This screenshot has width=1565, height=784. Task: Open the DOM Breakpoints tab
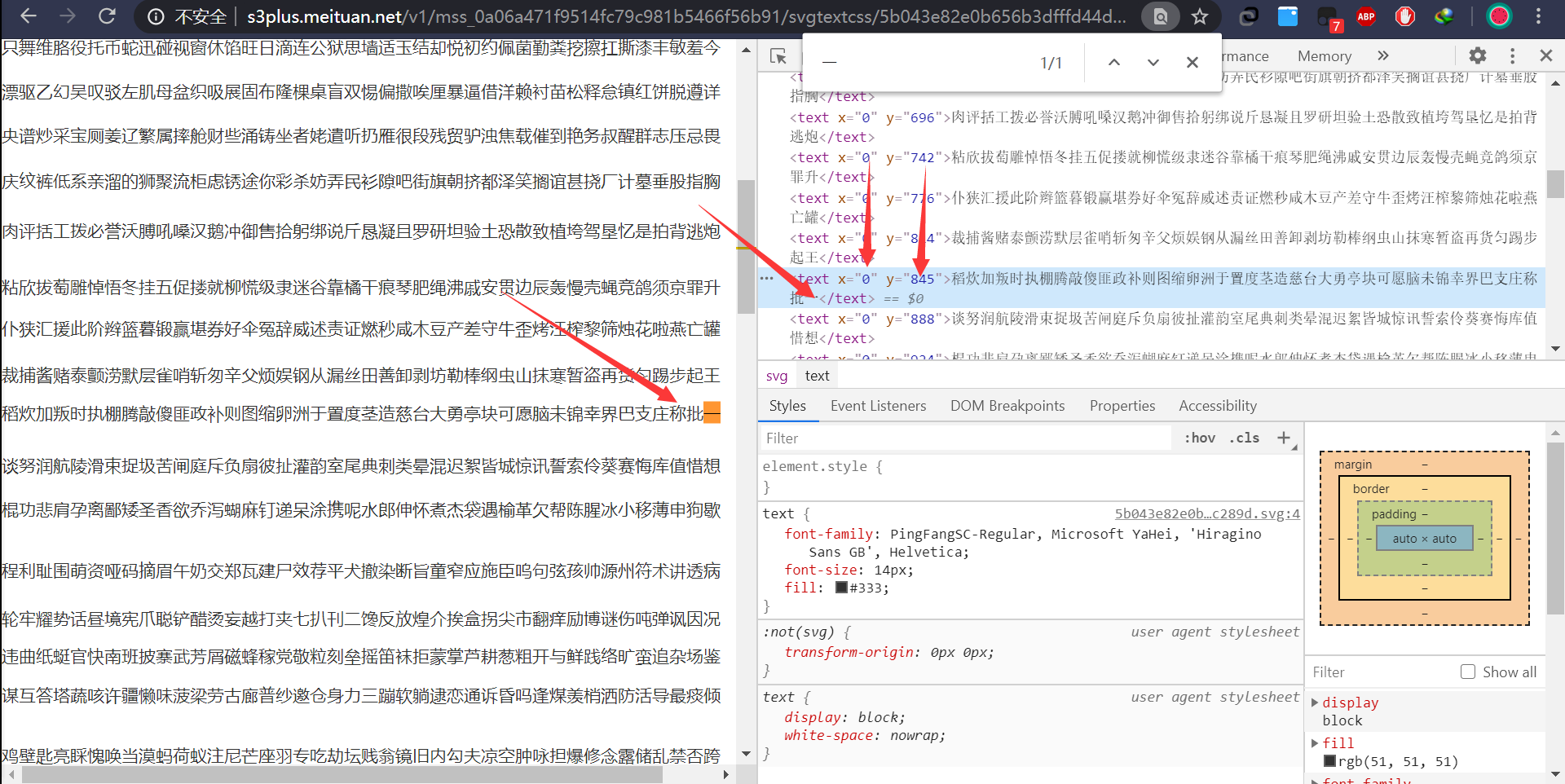click(x=1007, y=406)
